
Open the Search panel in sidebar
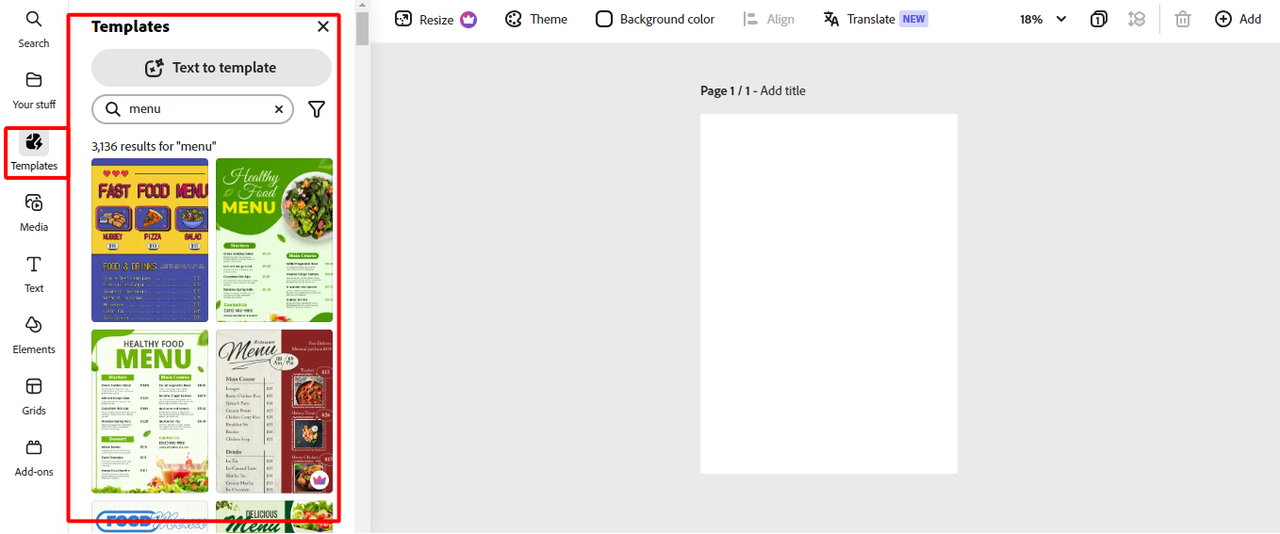34,29
